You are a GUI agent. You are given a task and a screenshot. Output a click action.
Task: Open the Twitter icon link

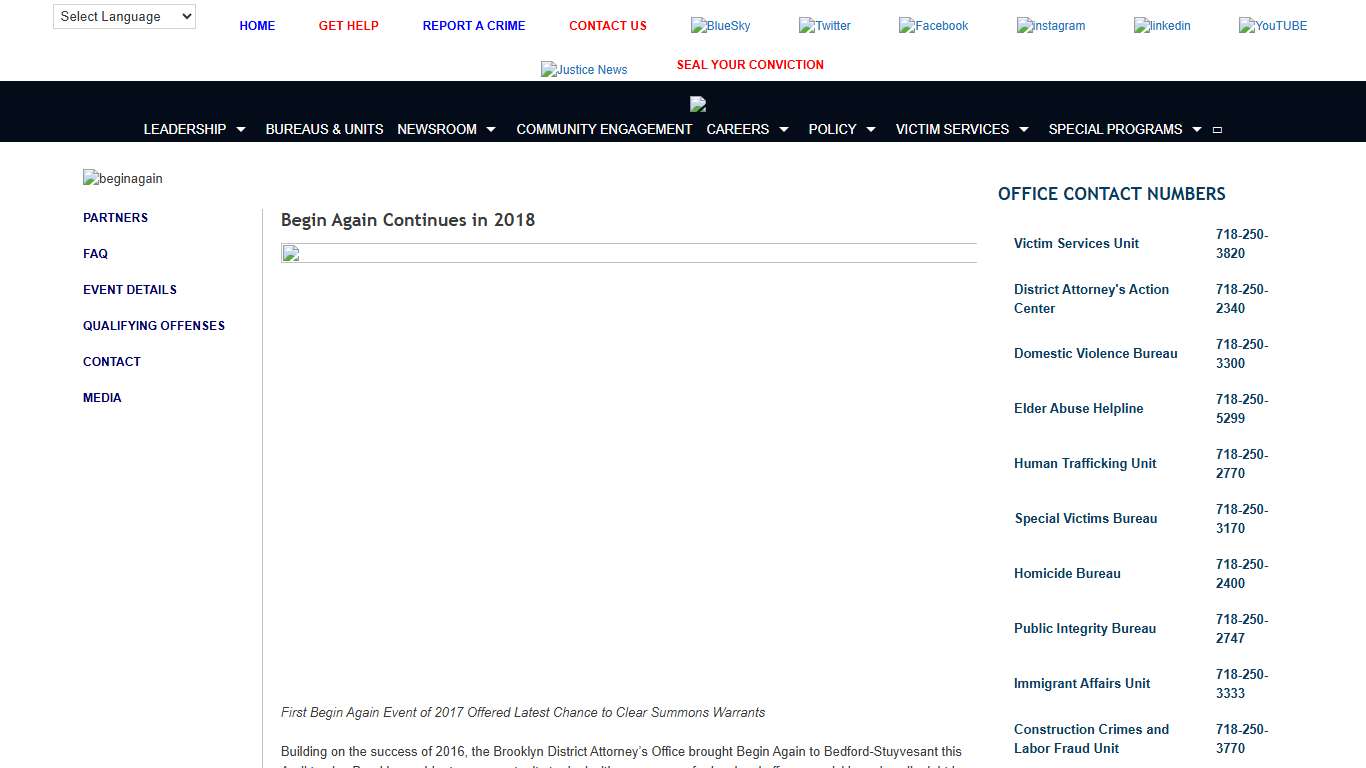pos(825,26)
